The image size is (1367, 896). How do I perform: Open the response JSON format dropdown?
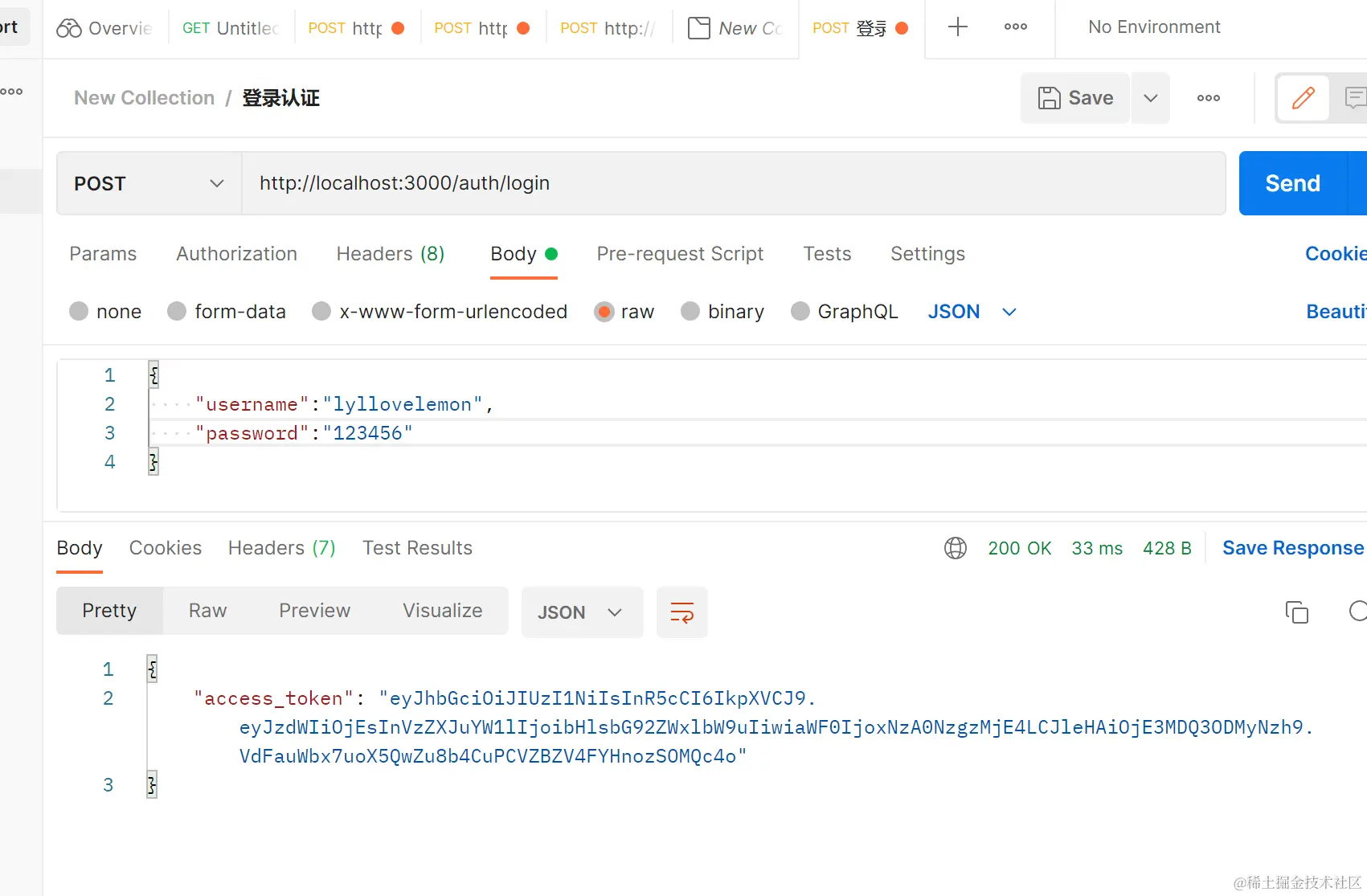[x=582, y=612]
